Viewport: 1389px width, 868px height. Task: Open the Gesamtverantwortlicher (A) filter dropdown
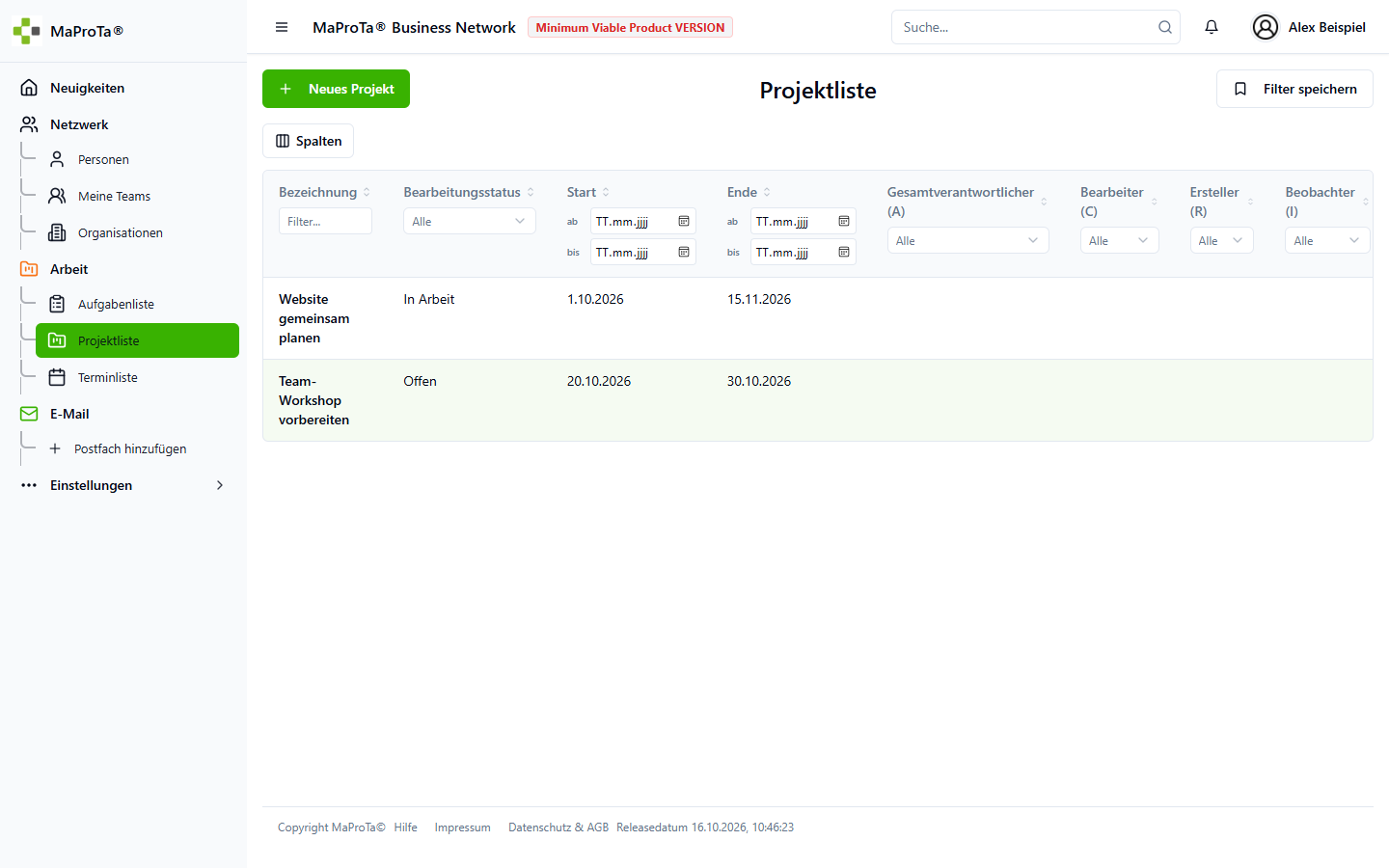pyautogui.click(x=968, y=240)
